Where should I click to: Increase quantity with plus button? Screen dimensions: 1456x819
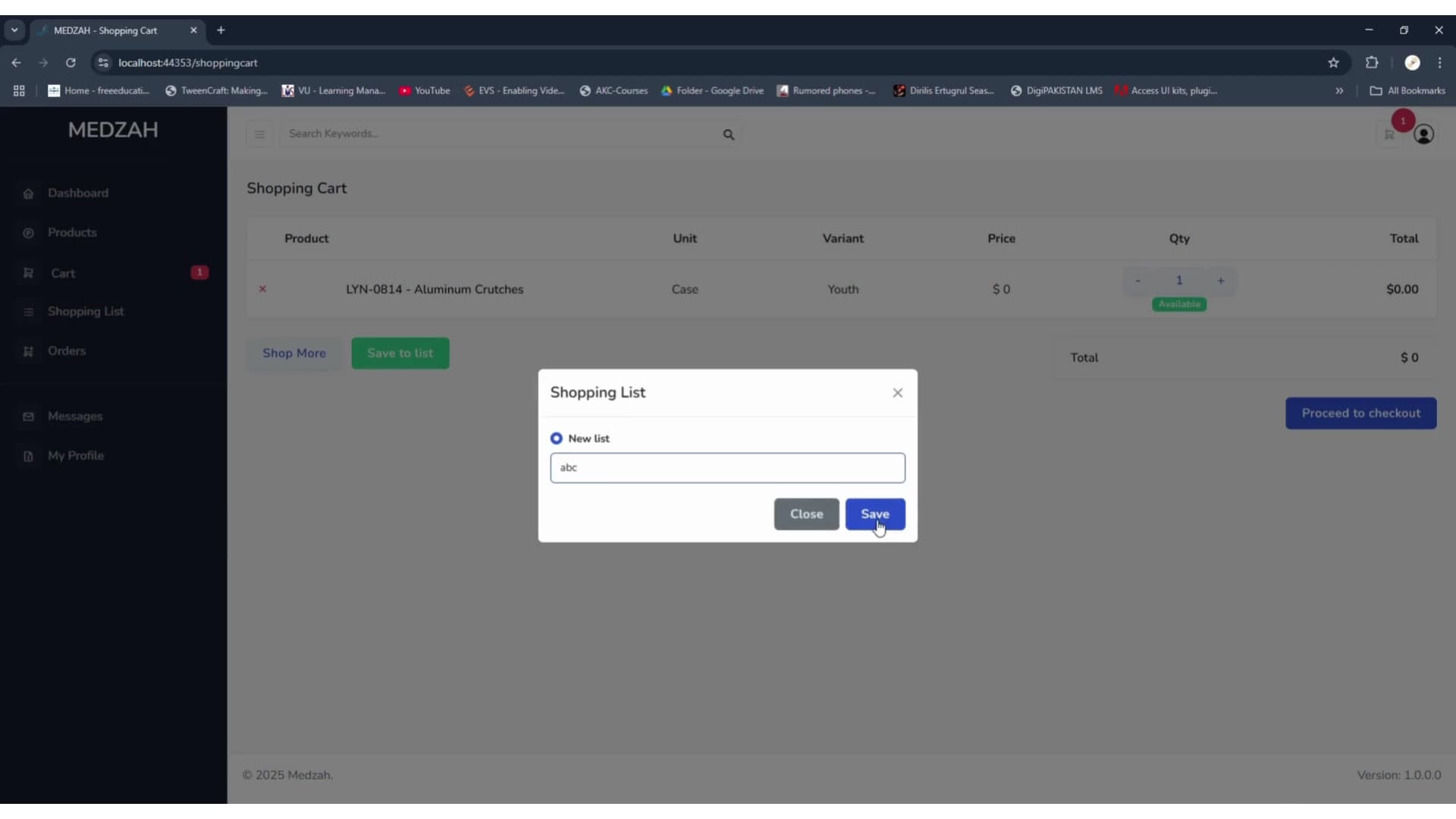pos(1221,281)
